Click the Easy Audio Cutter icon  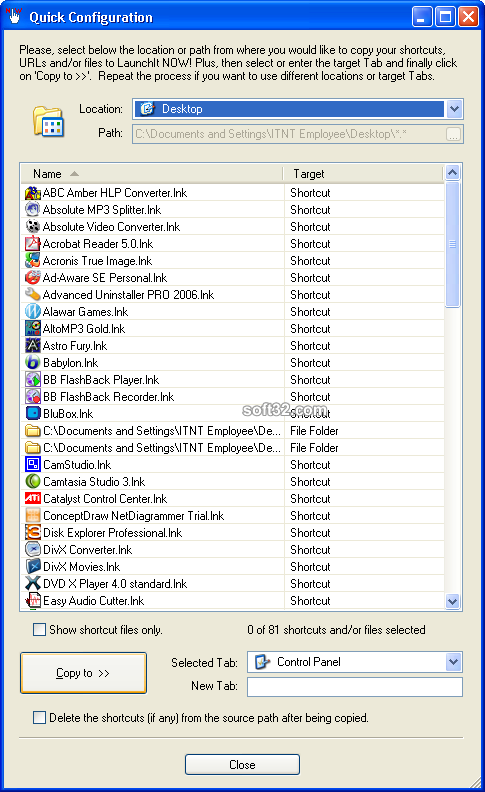click(33, 601)
